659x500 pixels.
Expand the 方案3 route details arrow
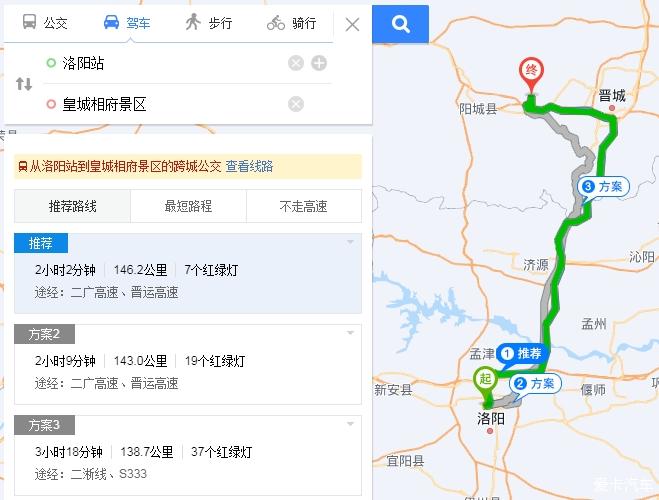point(350,424)
